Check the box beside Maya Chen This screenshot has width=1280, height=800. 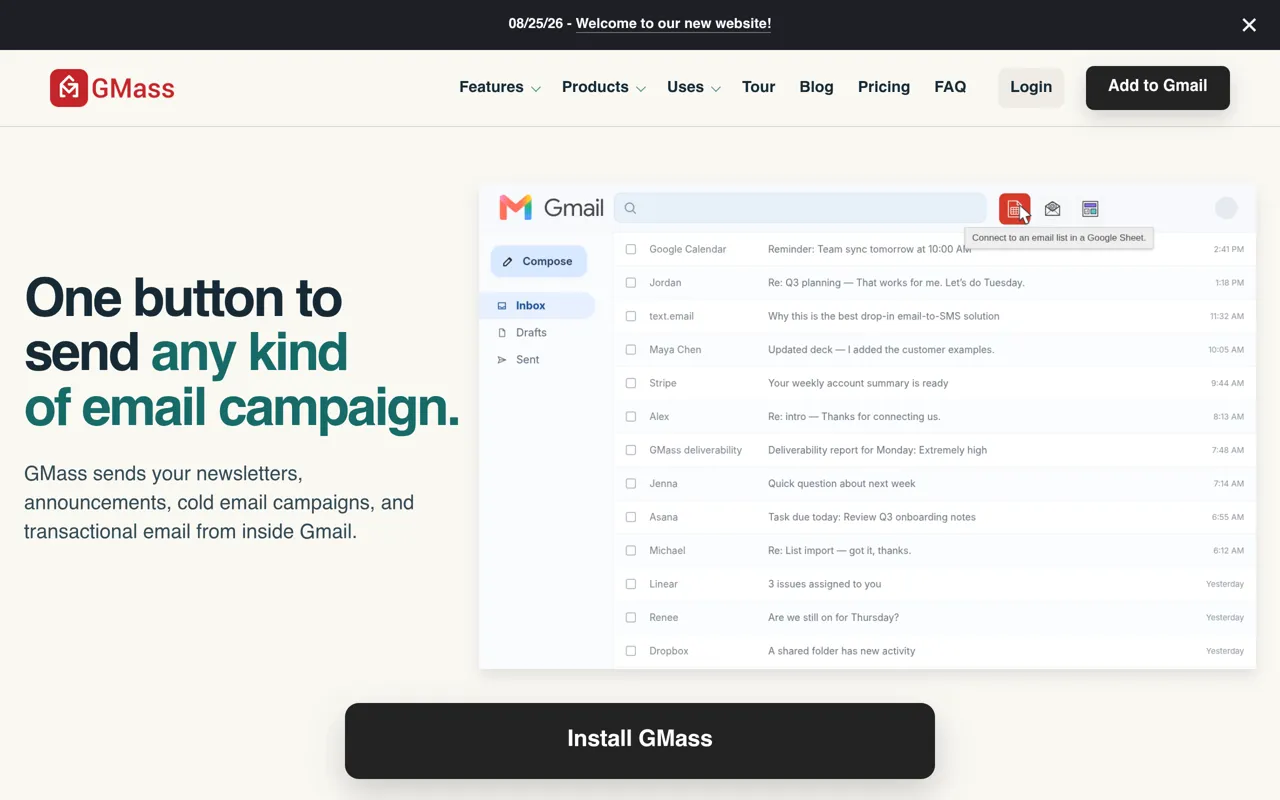631,350
